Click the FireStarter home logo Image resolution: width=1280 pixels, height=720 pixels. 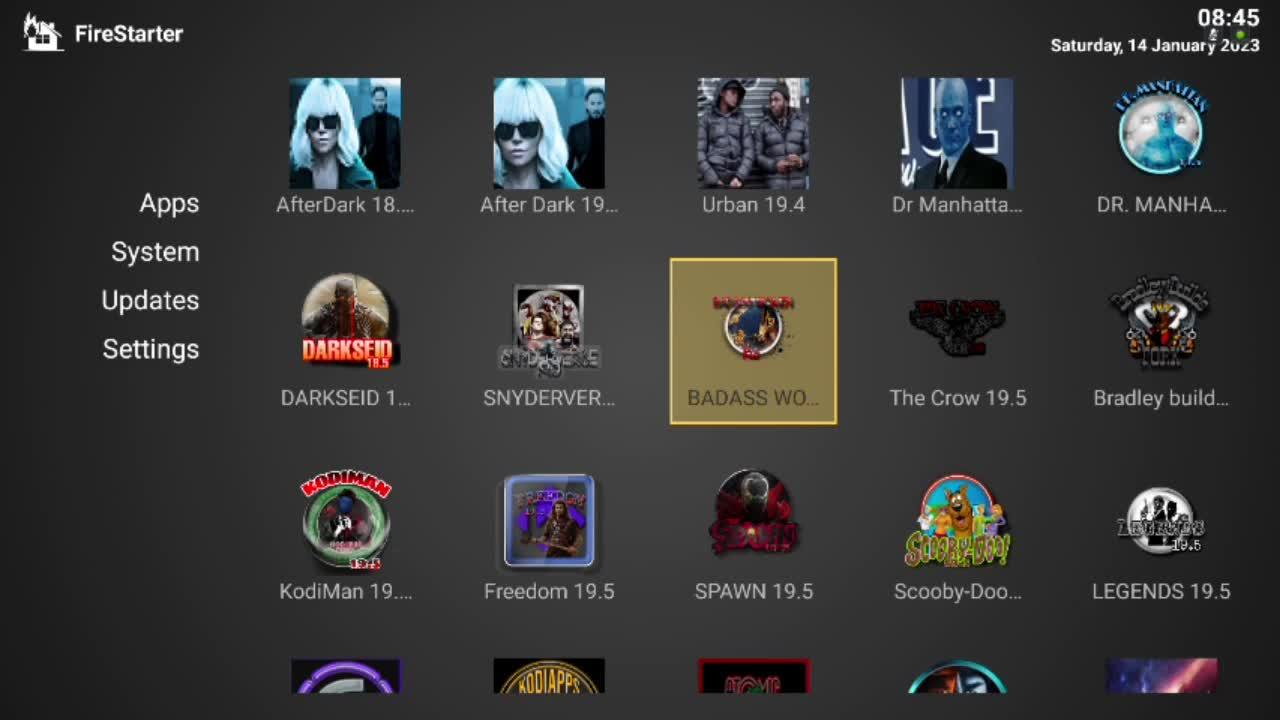40,32
